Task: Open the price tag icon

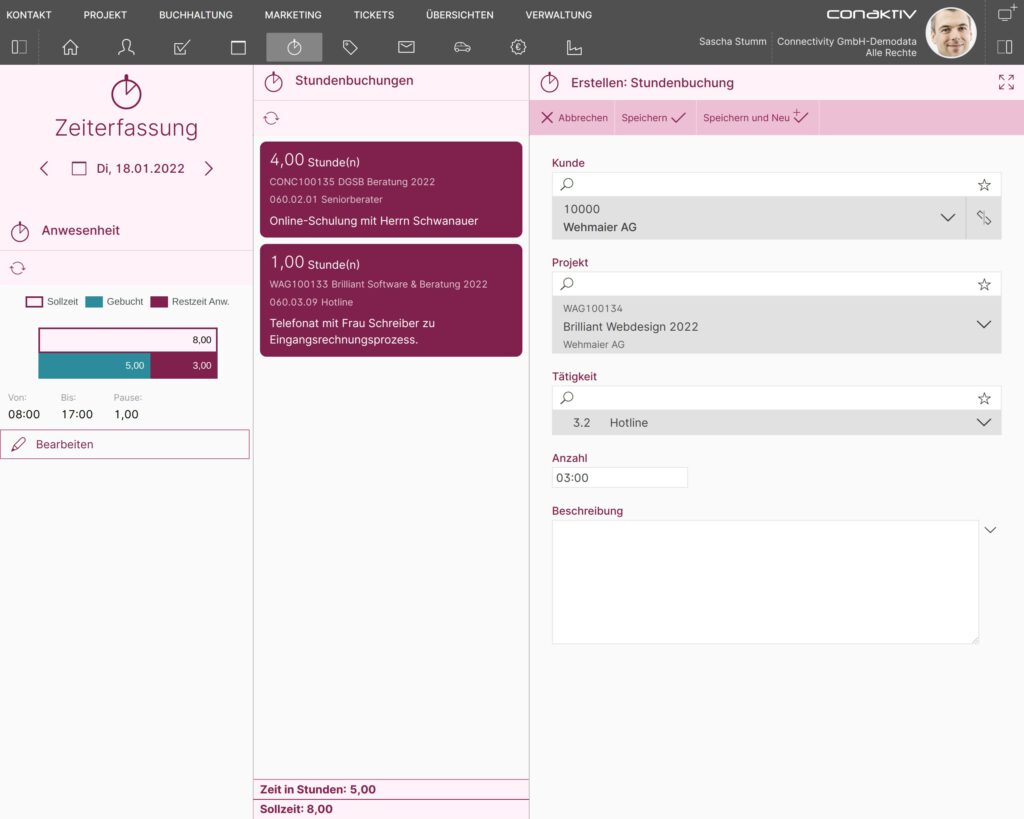Action: click(350, 47)
